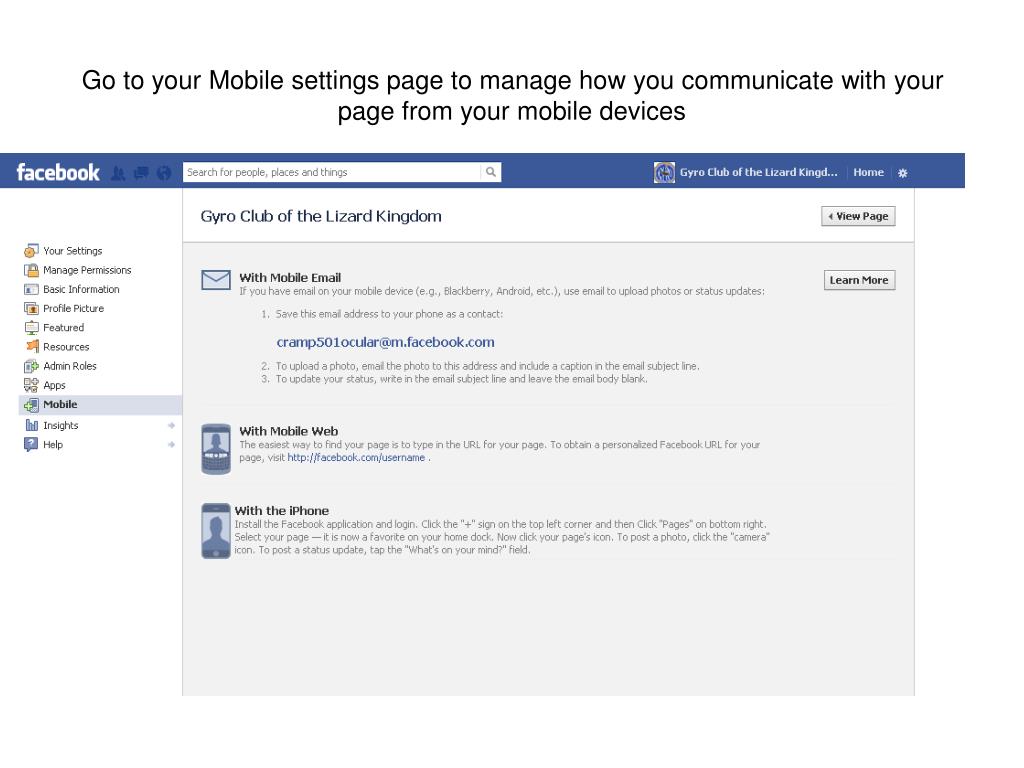Click the Your Settings icon

coord(31,251)
